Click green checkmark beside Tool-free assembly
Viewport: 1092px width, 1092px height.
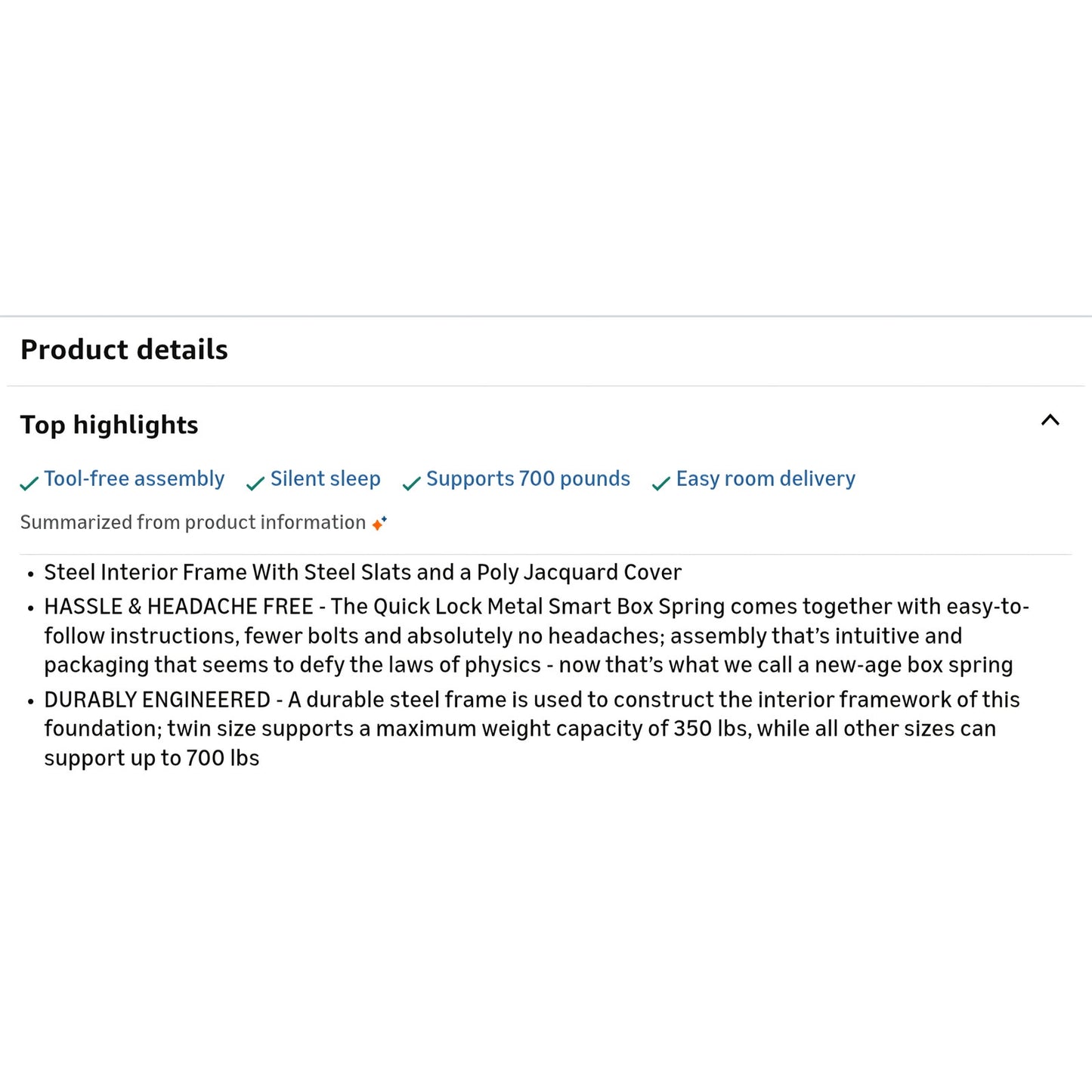click(x=29, y=482)
